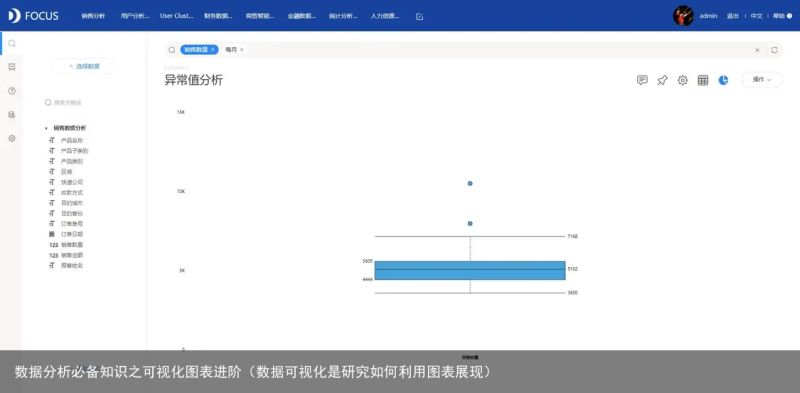Select the pie chart type icon
Image resolution: width=800 pixels, height=393 pixels.
[x=723, y=80]
